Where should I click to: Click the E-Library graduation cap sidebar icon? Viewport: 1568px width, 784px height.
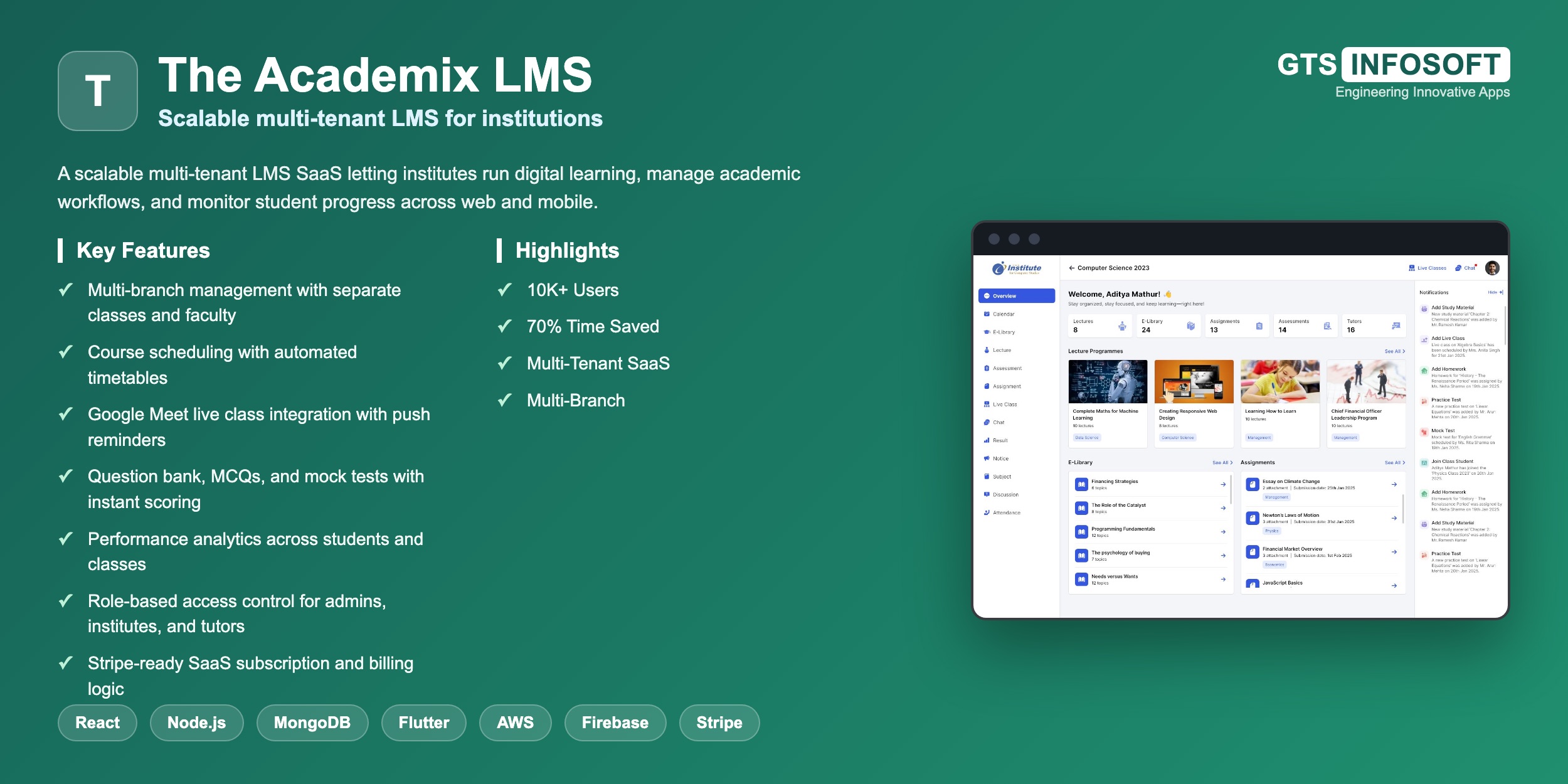click(x=987, y=332)
